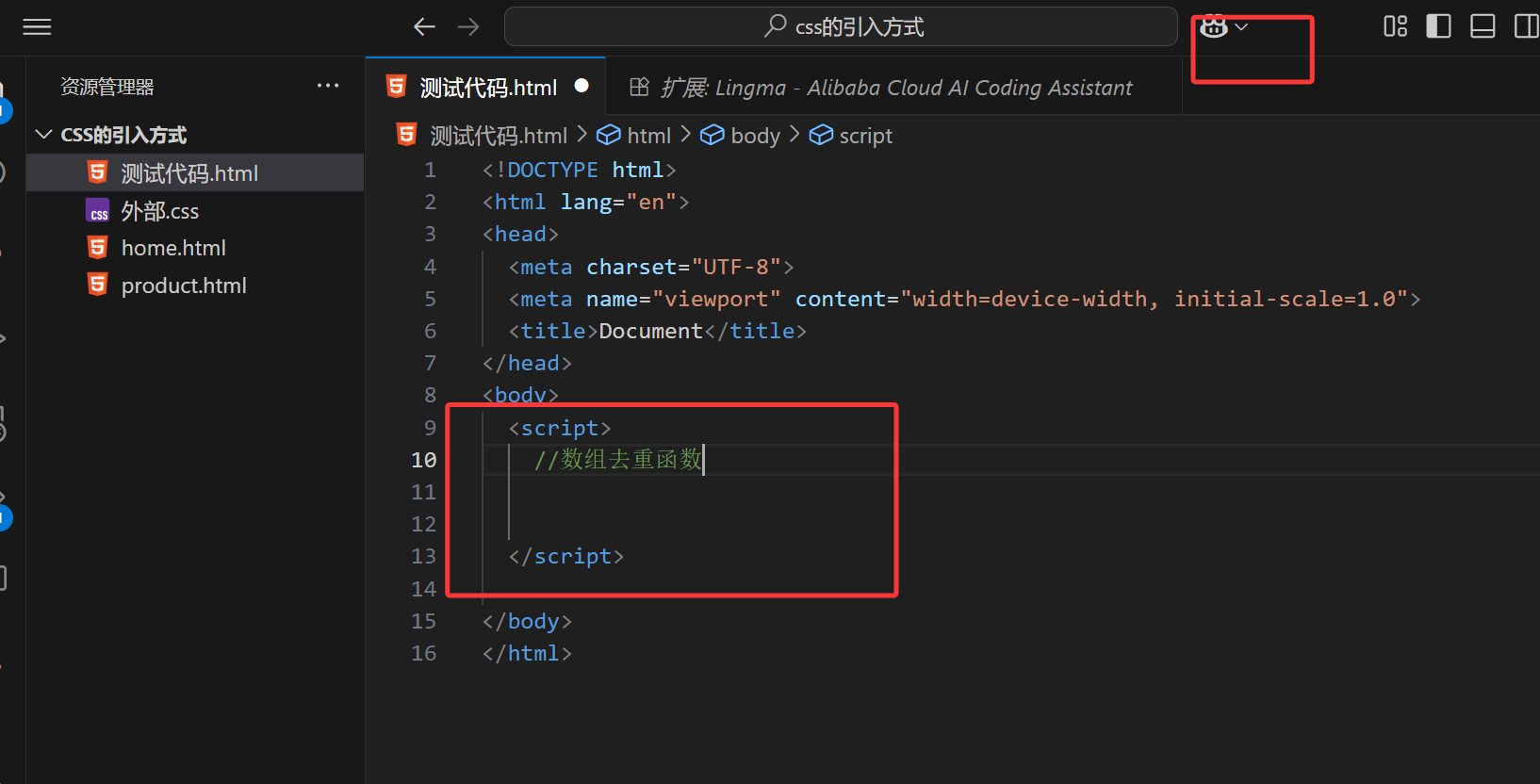The width and height of the screenshot is (1540, 784).
Task: Click the css的引入方式 search box
Action: pos(841,26)
